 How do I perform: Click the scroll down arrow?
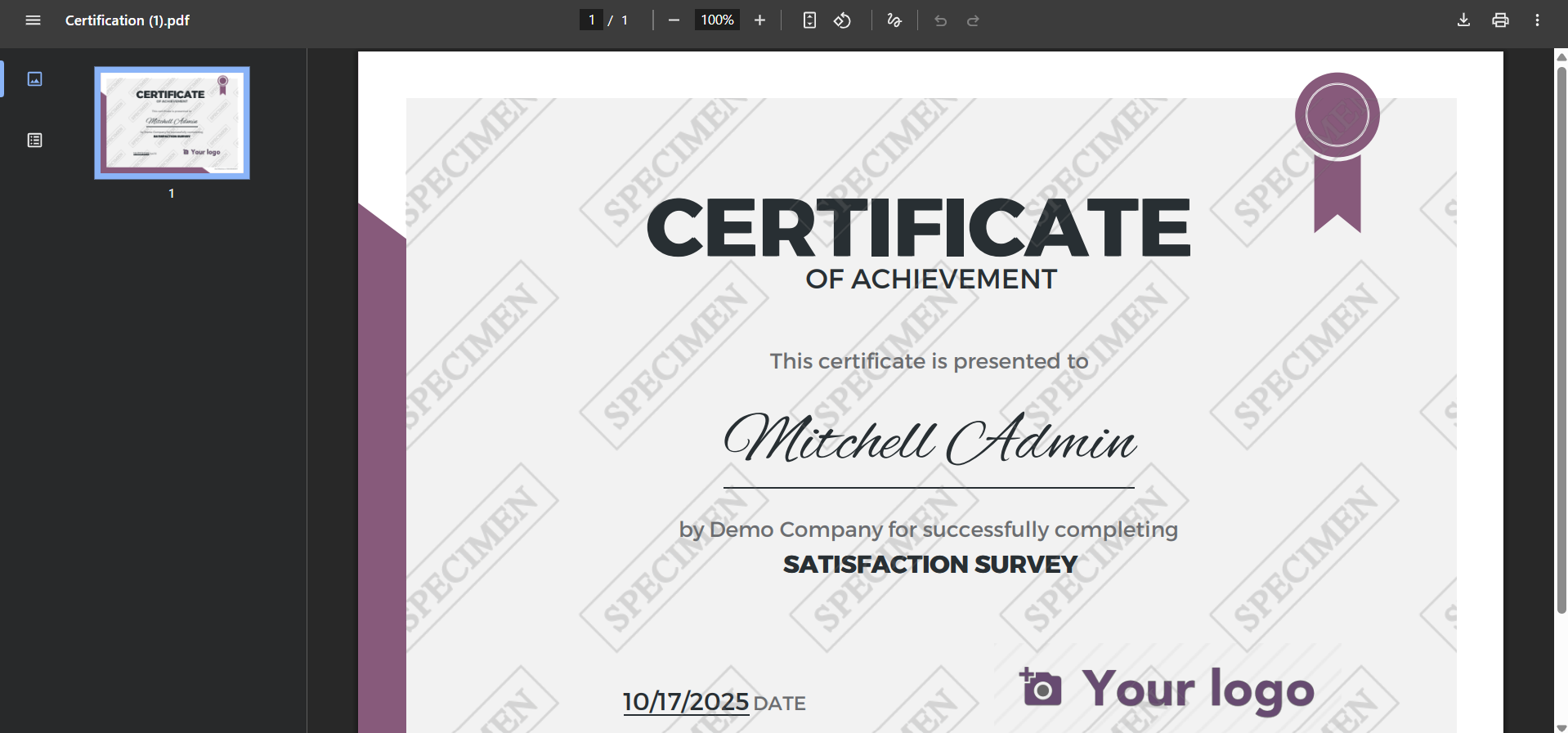click(x=1561, y=727)
